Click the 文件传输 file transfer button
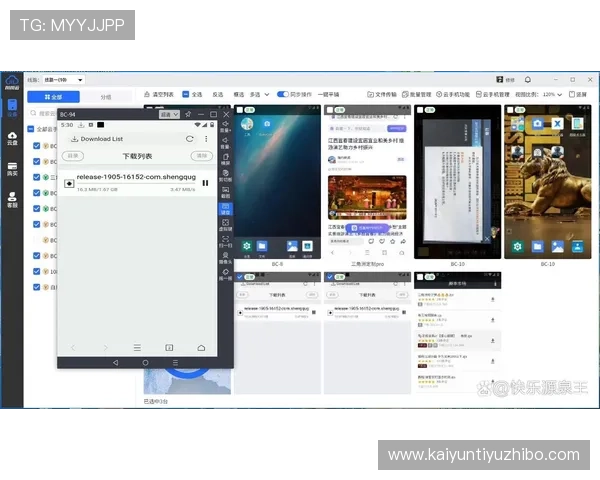Viewport: 600px width, 480px height. click(x=381, y=94)
